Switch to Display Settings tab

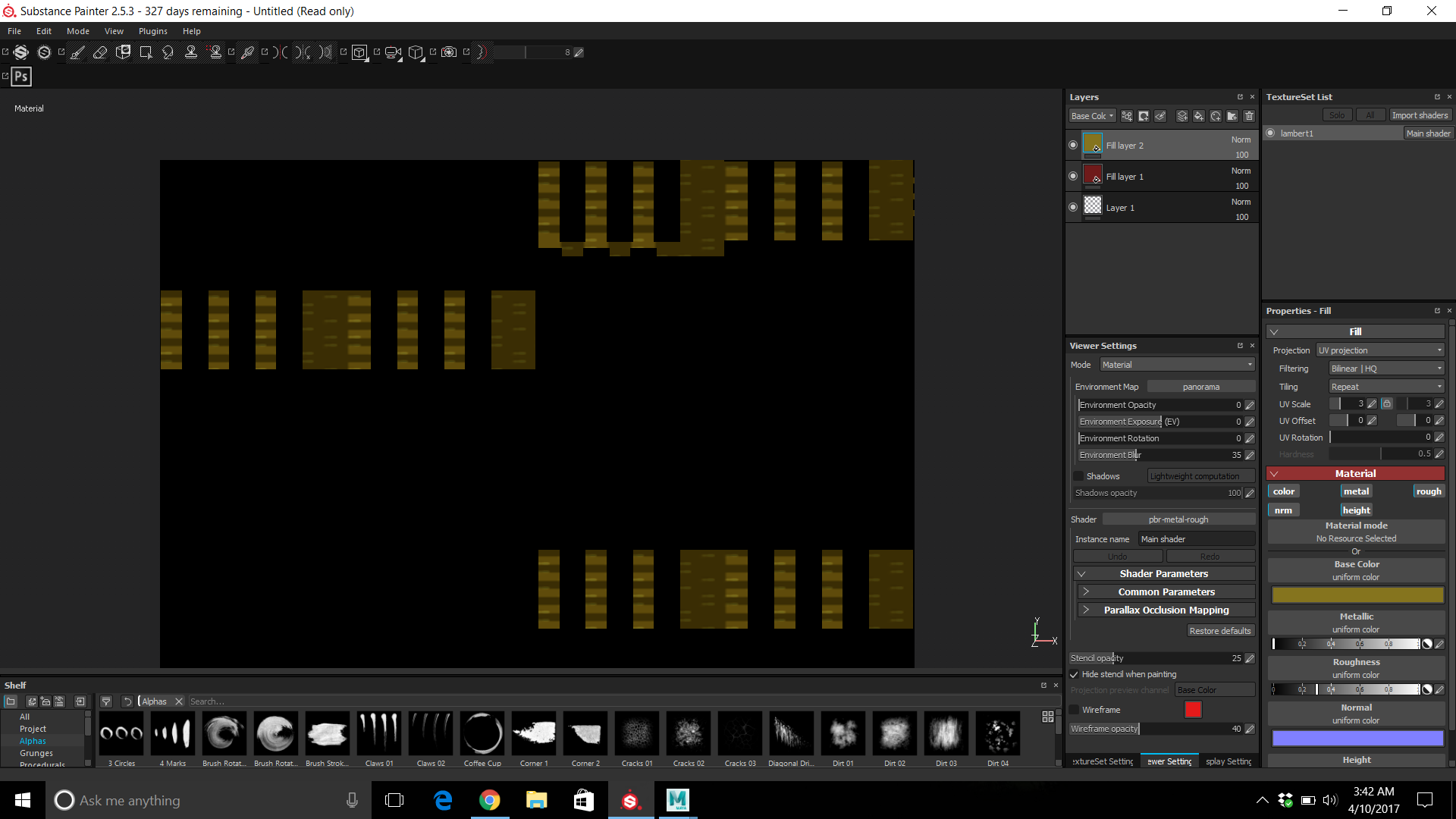pos(1228,761)
